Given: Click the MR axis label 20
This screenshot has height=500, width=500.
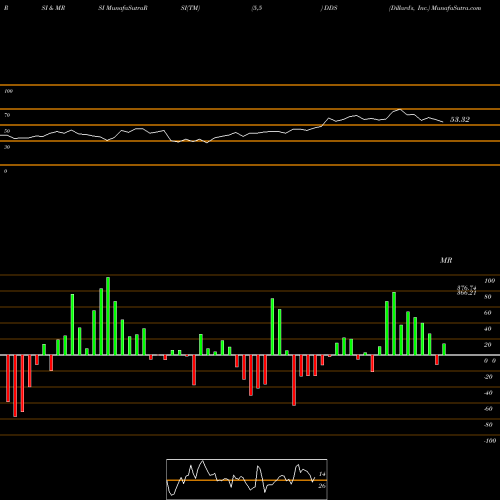Looking at the screenshot, I should (487, 345).
